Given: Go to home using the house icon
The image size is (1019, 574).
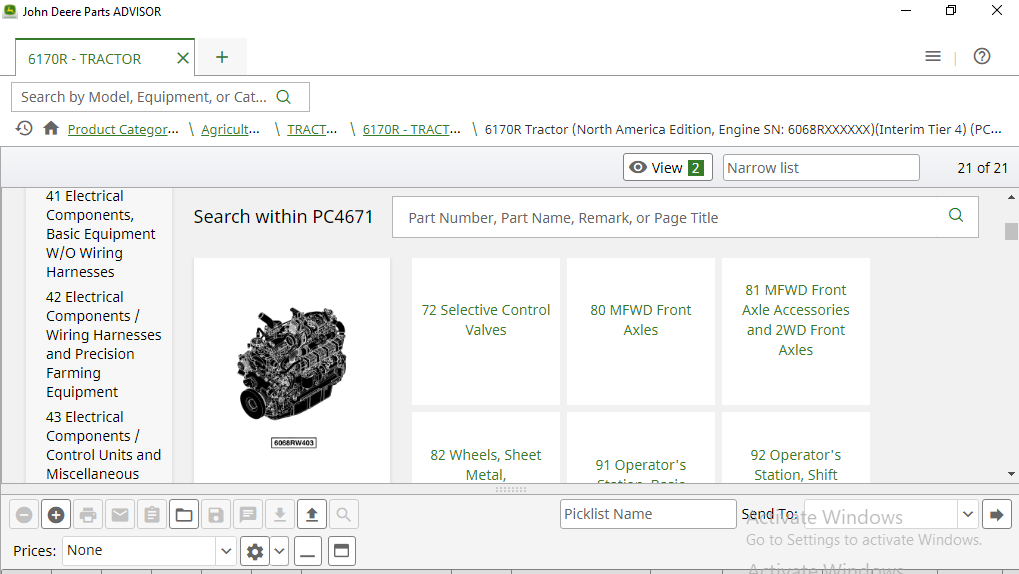Looking at the screenshot, I should (x=51, y=129).
